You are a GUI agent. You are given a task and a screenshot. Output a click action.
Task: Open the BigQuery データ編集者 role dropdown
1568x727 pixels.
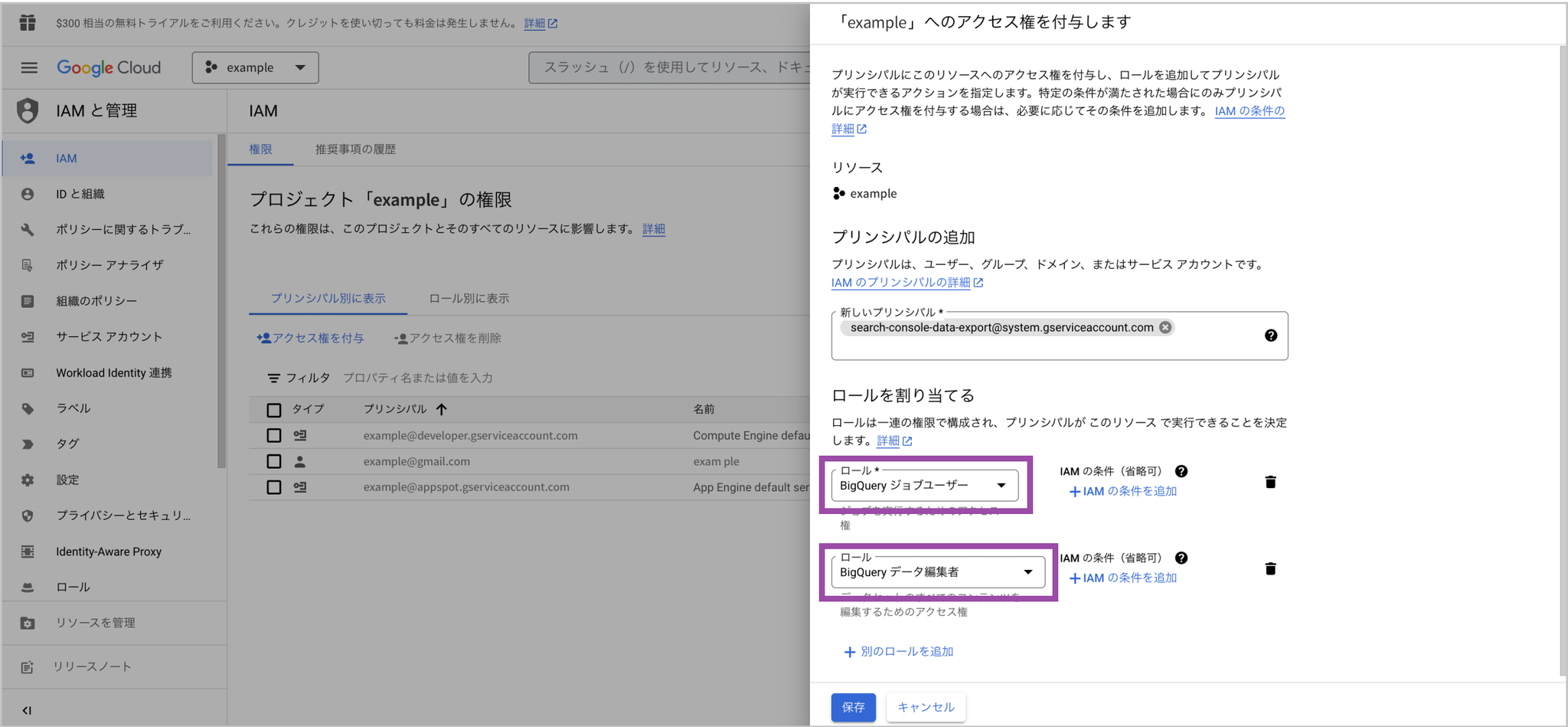click(x=938, y=571)
